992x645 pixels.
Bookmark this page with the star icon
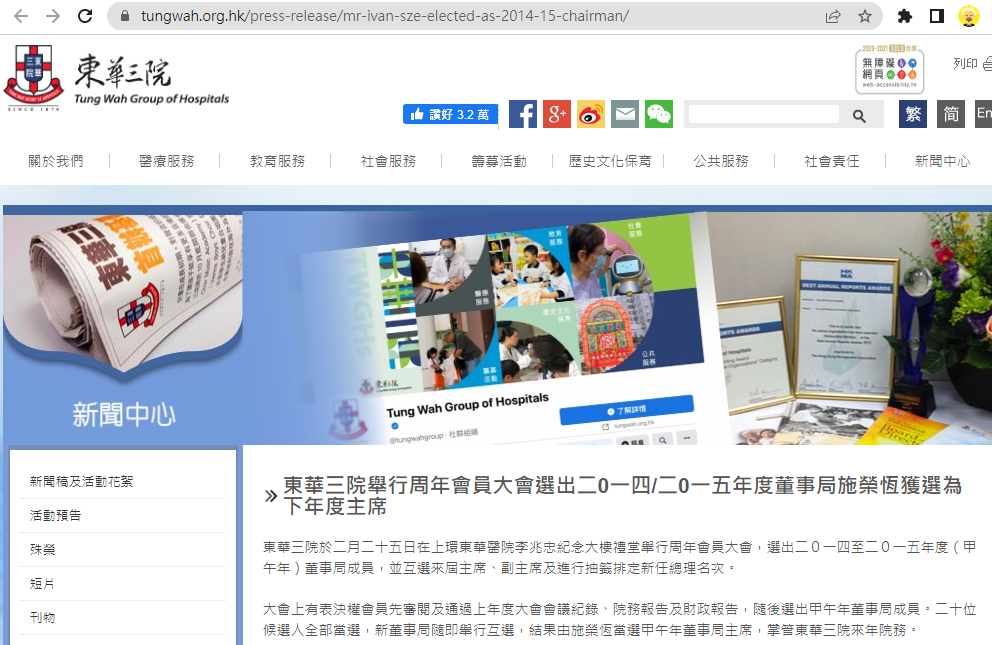(x=865, y=16)
